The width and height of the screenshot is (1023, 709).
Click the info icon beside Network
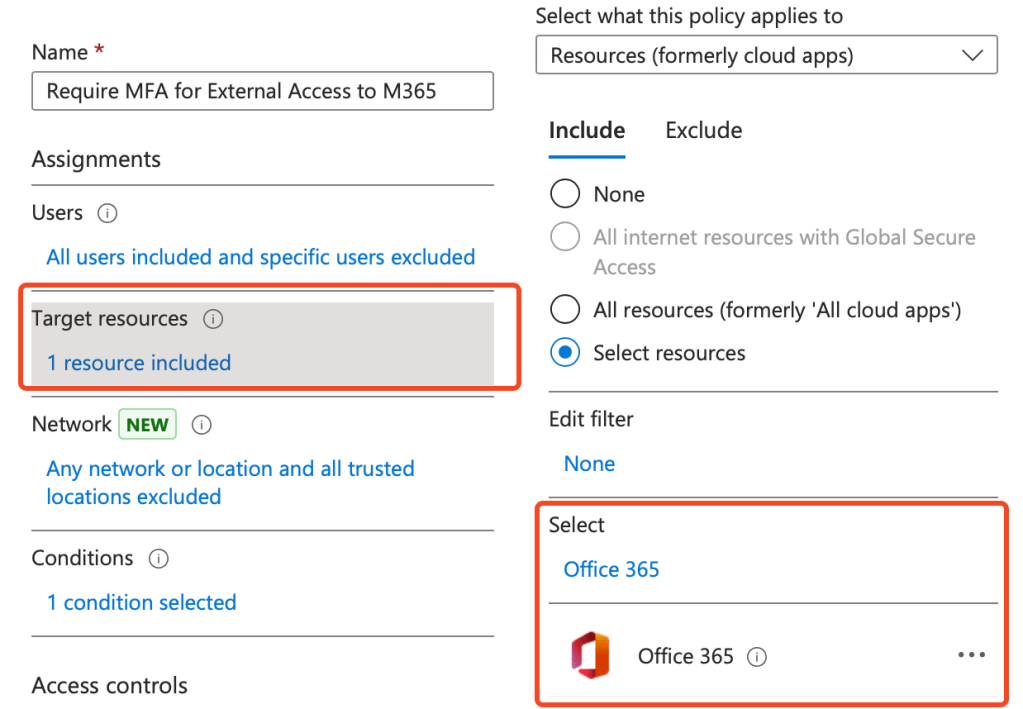pyautogui.click(x=201, y=425)
